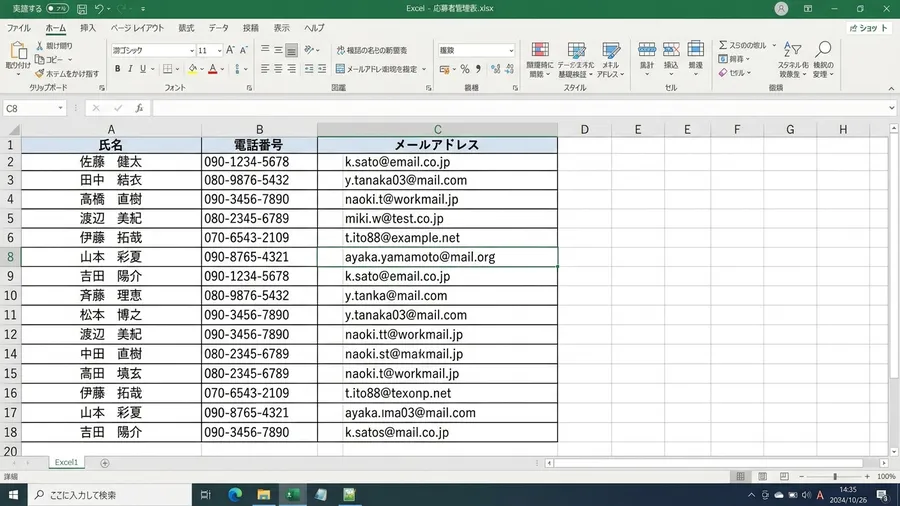Viewport: 900px width, 506px height.
Task: Select cell containing ayaka.yamamoto@mail.org
Action: 437,257
